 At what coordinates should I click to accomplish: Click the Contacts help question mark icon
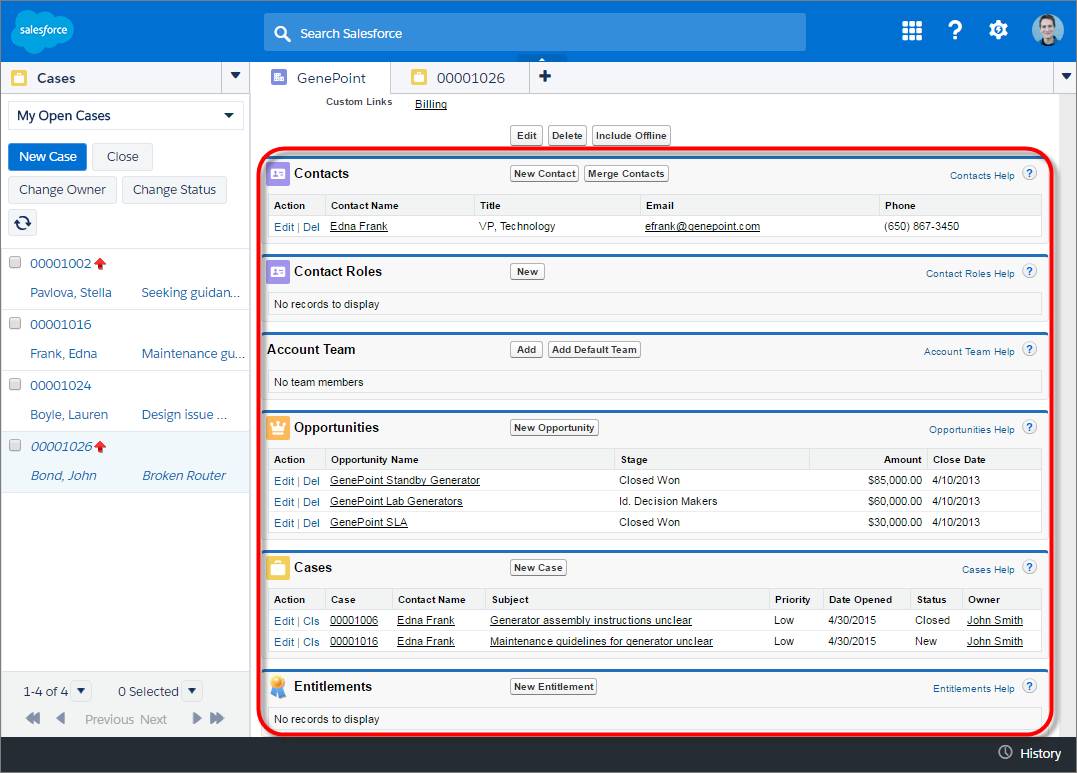[x=1029, y=173]
